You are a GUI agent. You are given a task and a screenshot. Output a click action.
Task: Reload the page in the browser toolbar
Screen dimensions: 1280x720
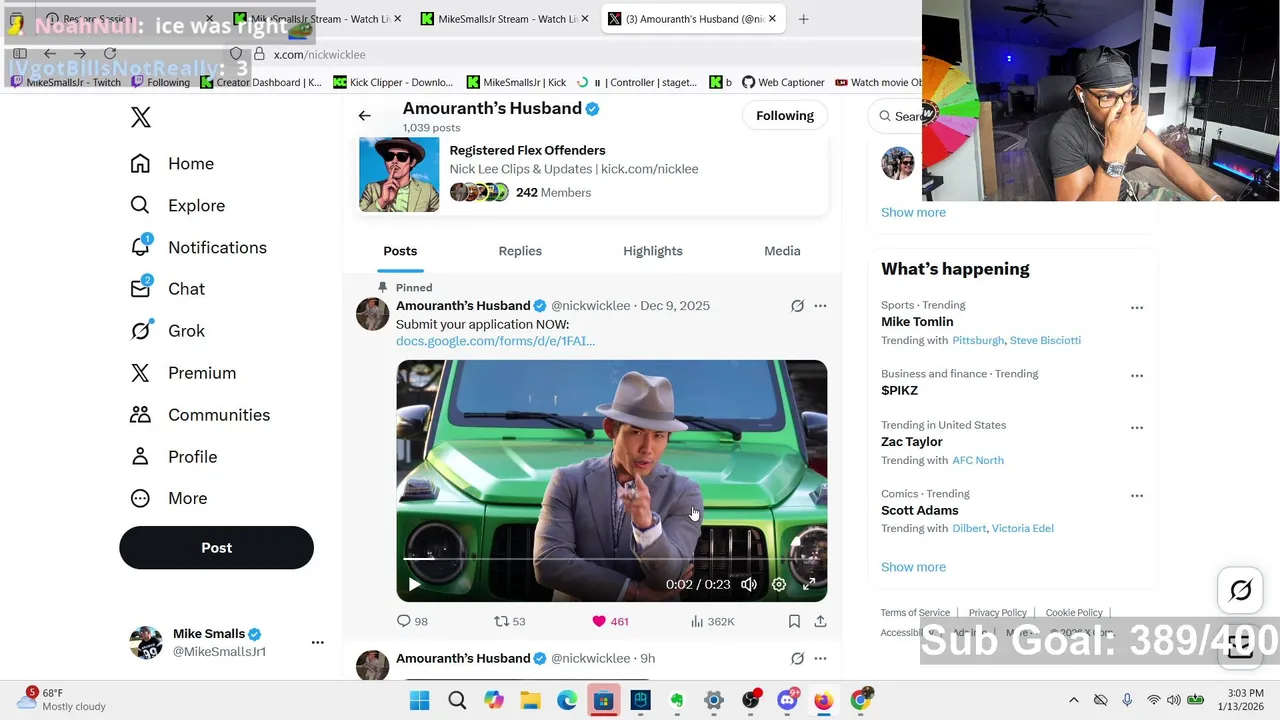pos(110,54)
